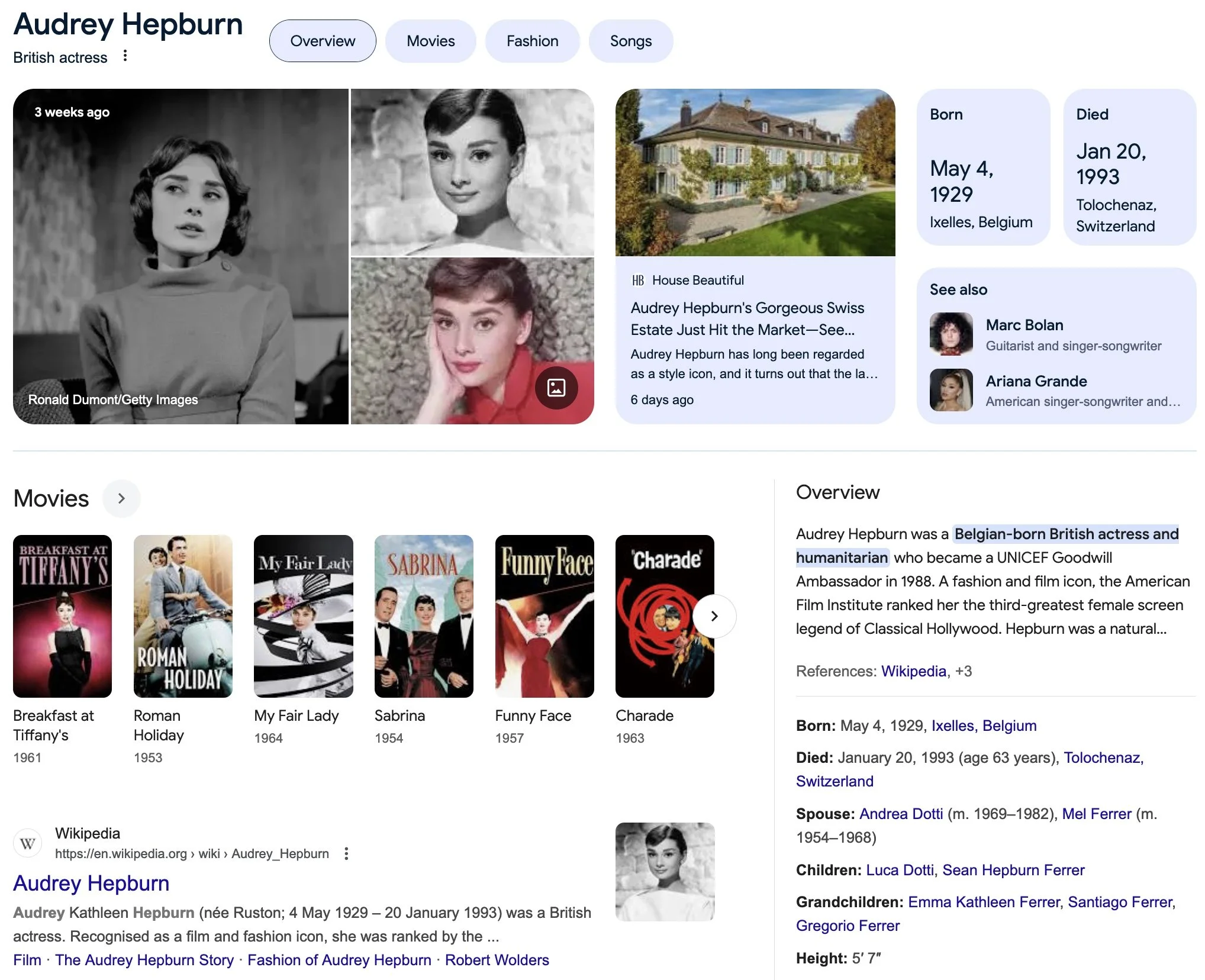Select the Songs tab

(x=630, y=41)
